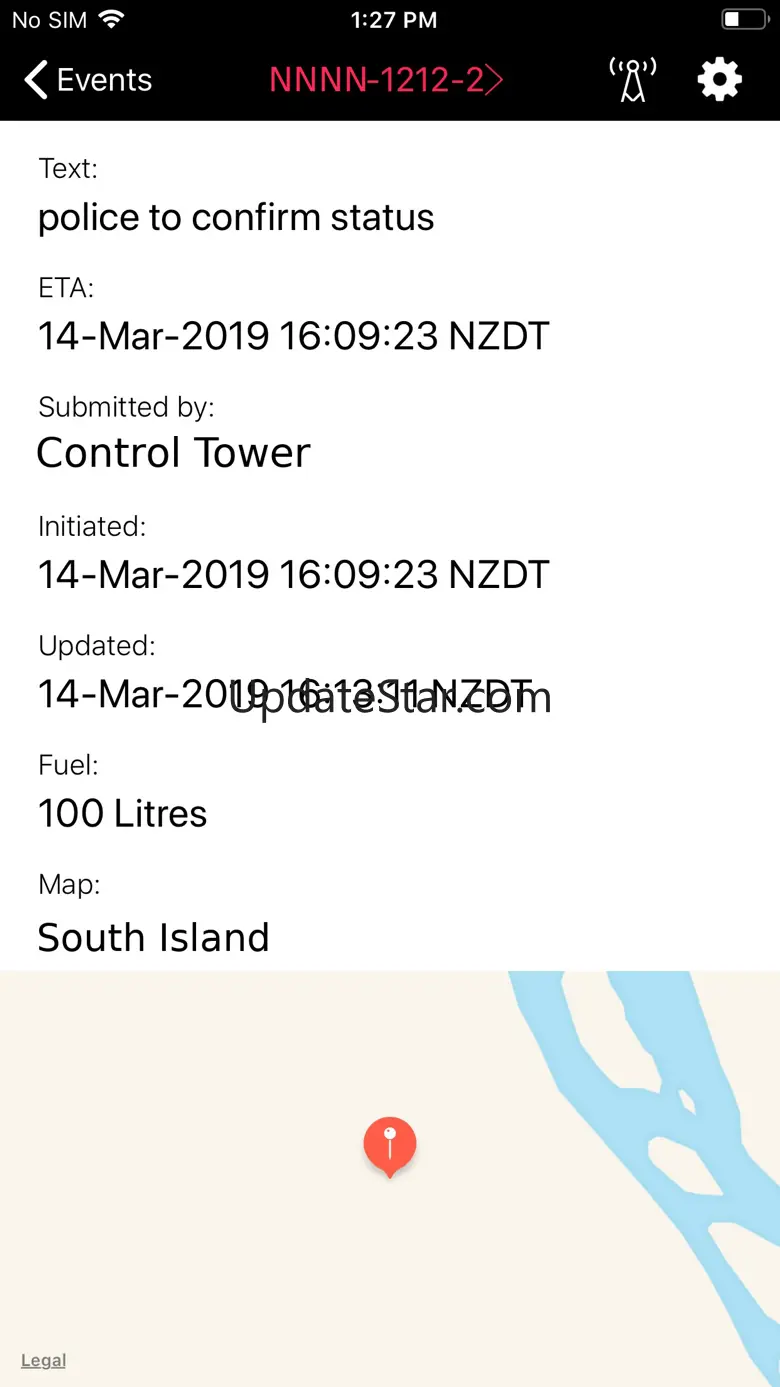Tap the Wi-Fi status icon
The image size is (780, 1387).
point(112,20)
